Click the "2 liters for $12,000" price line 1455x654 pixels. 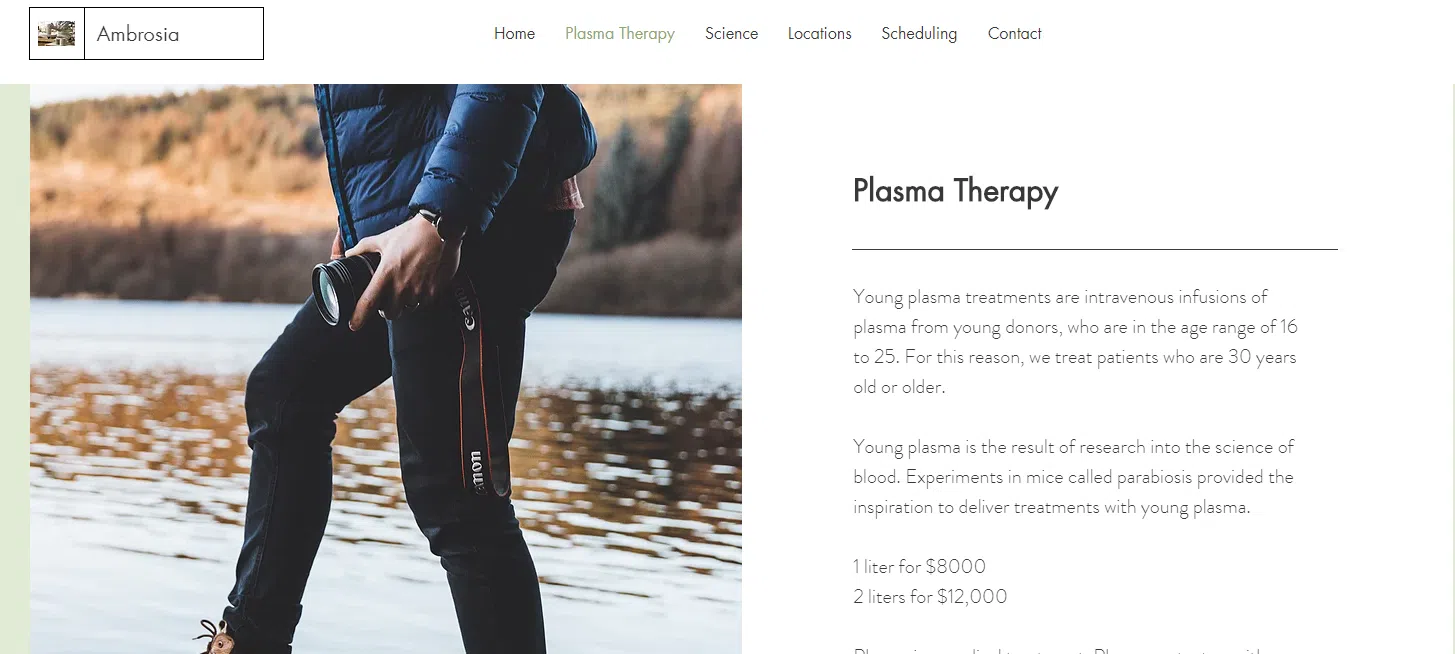(x=929, y=597)
